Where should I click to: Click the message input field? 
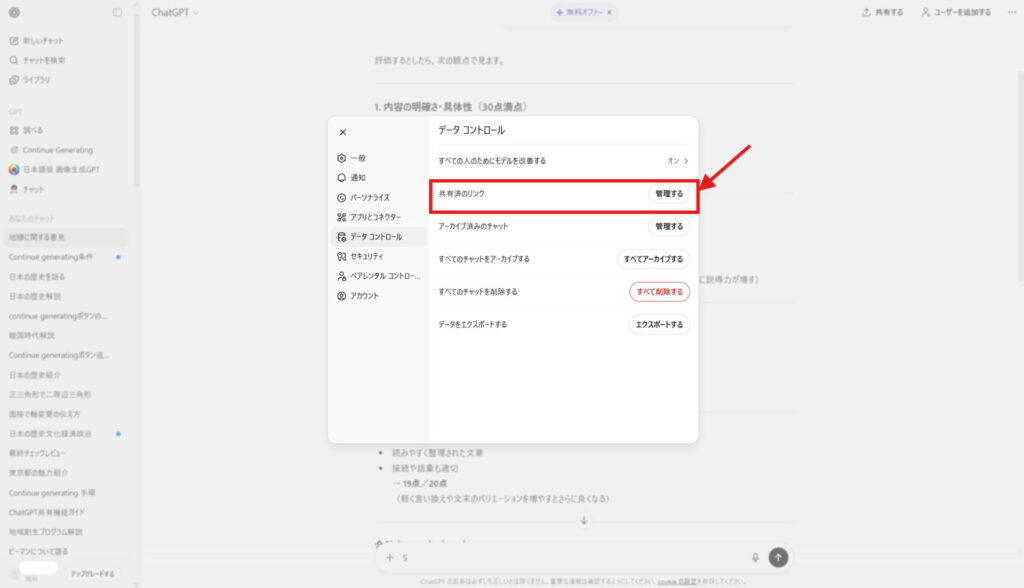click(570, 558)
